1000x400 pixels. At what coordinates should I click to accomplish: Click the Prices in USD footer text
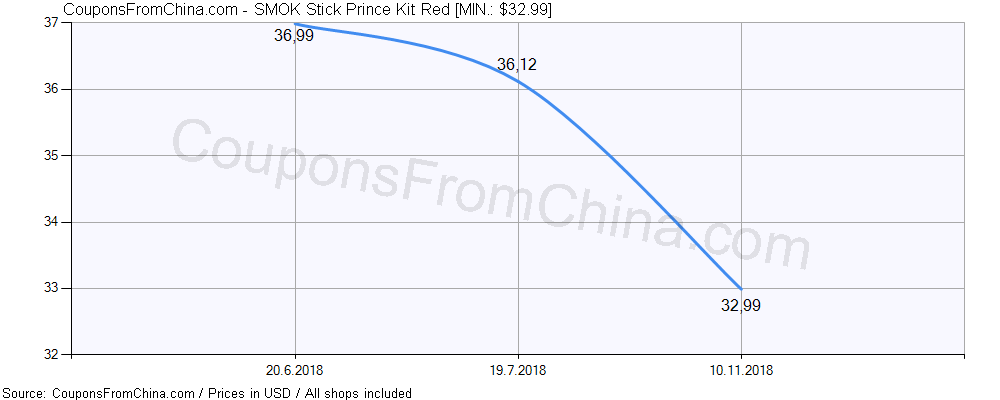pyautogui.click(x=251, y=393)
